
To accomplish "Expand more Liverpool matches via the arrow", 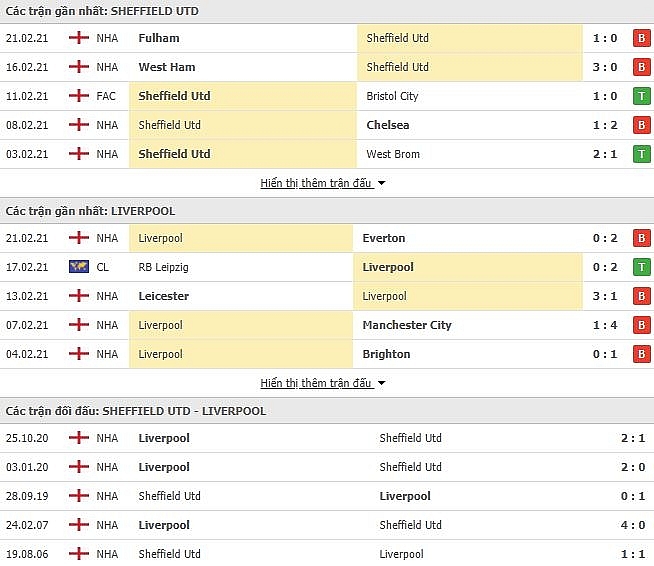I will click(x=381, y=383).
